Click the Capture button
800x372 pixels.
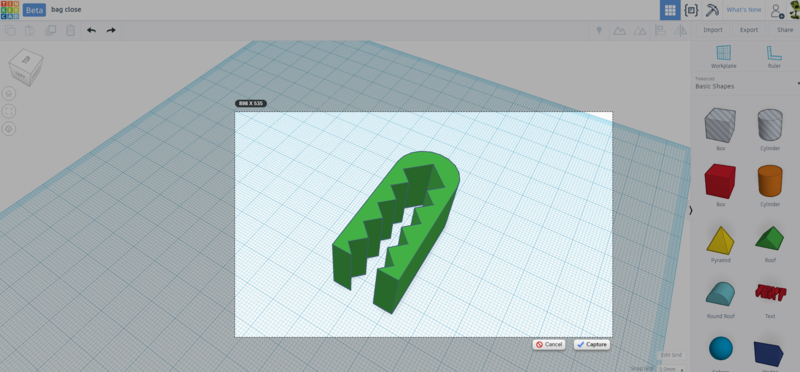click(x=591, y=344)
